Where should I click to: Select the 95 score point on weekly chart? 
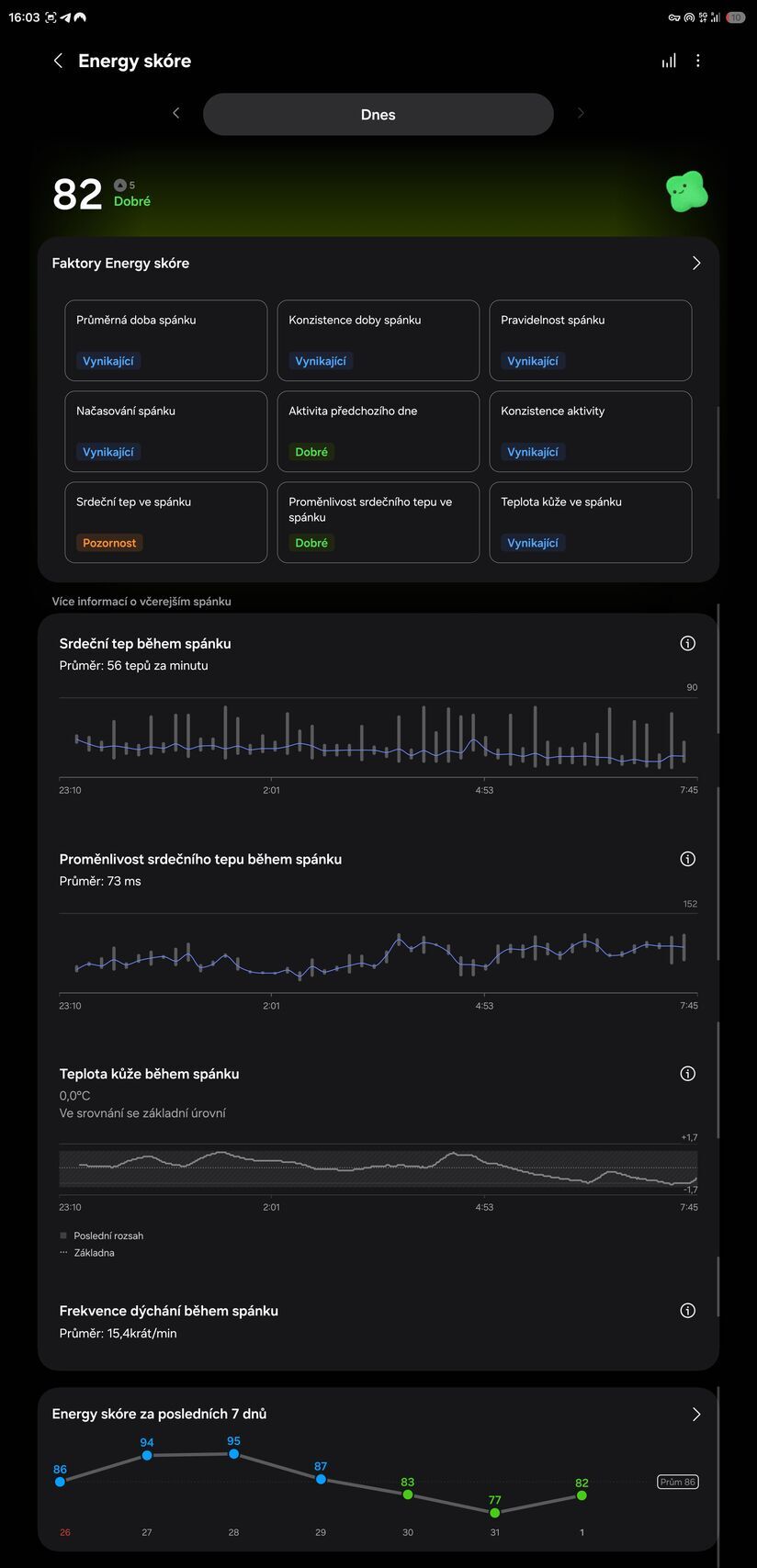point(234,1454)
